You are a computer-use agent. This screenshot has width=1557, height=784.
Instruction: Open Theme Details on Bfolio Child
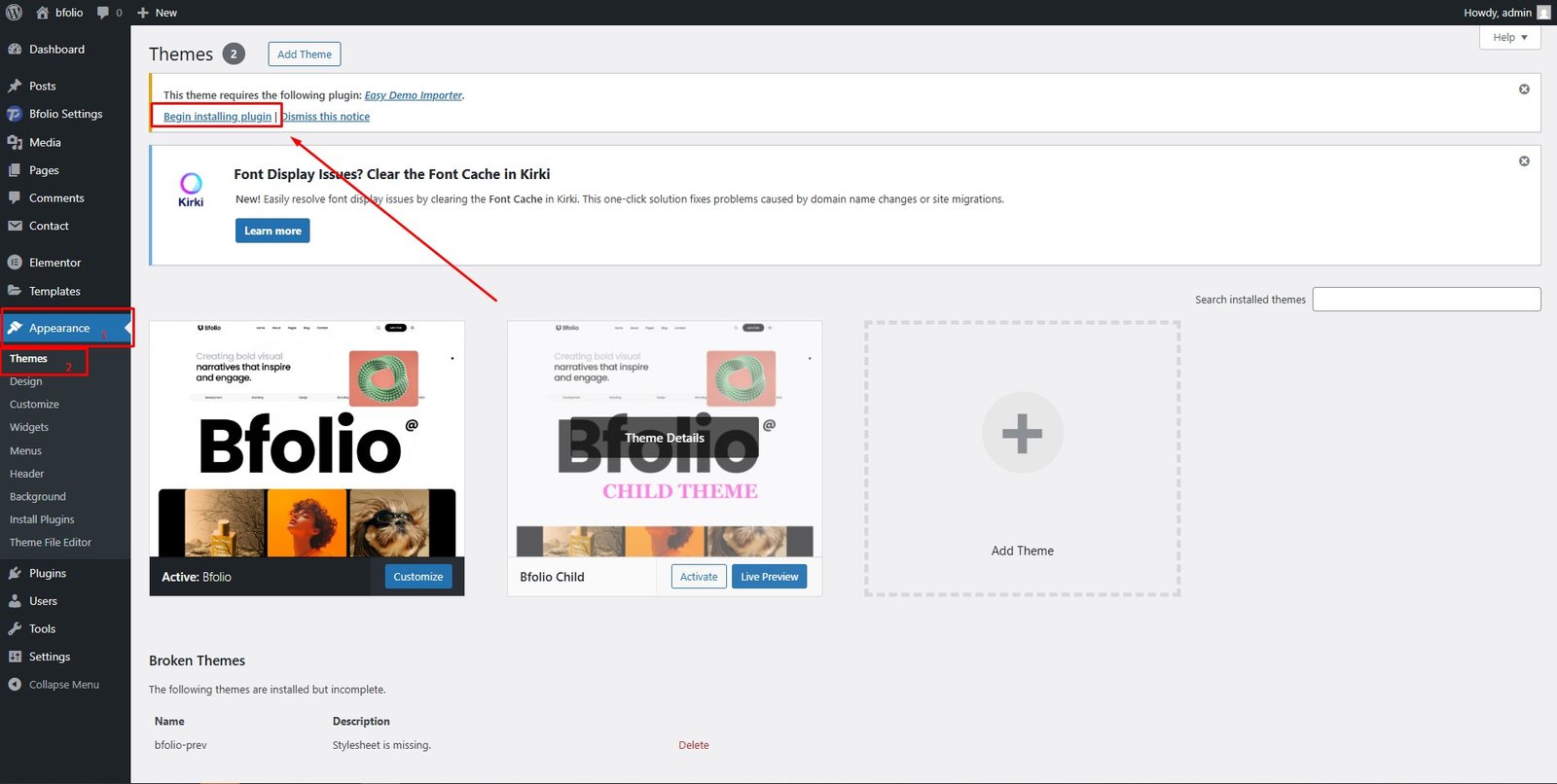pos(665,438)
